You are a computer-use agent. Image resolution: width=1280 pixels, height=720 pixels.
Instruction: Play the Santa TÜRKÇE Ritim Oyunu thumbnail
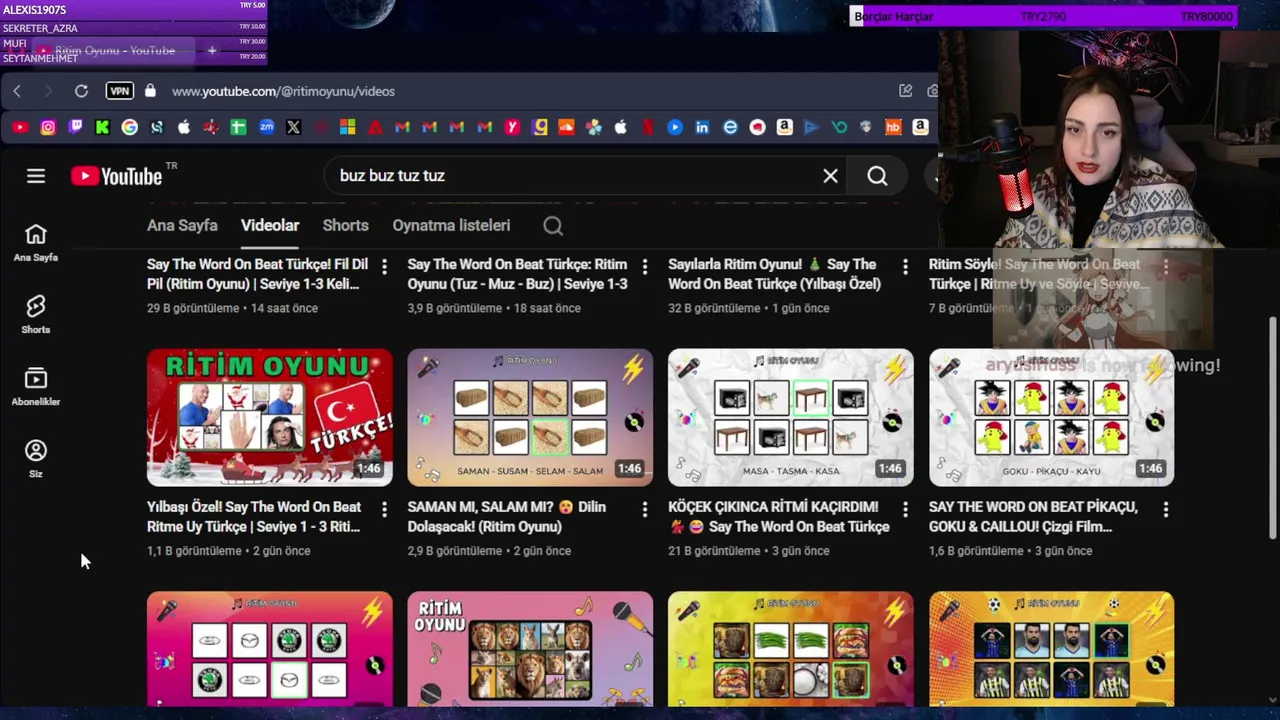click(x=270, y=417)
